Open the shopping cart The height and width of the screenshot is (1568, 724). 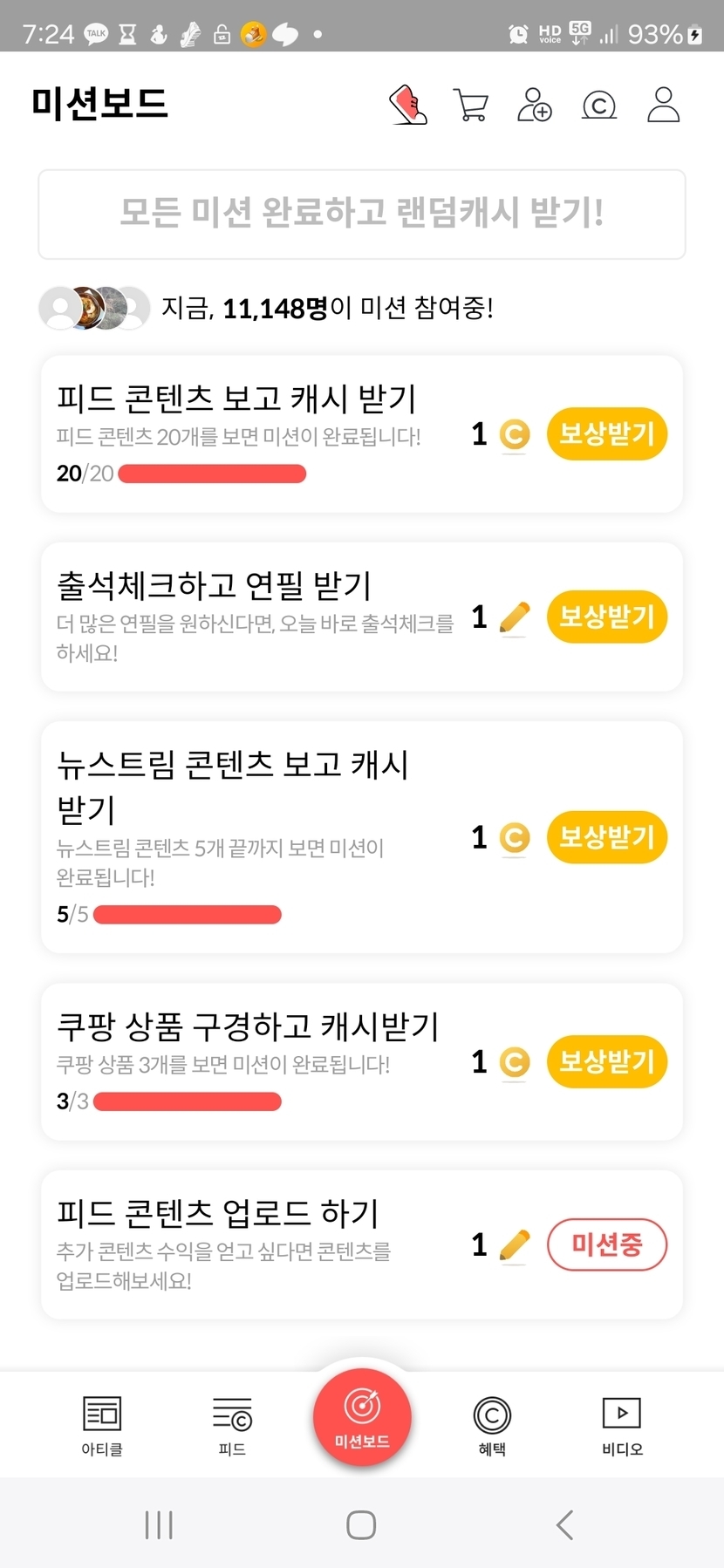[471, 105]
